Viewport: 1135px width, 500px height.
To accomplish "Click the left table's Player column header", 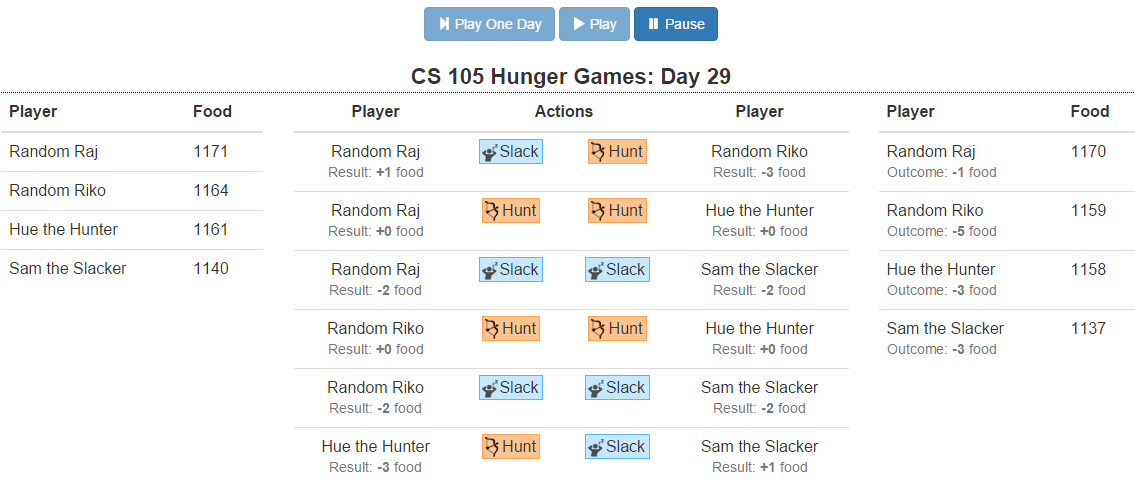I will [33, 112].
